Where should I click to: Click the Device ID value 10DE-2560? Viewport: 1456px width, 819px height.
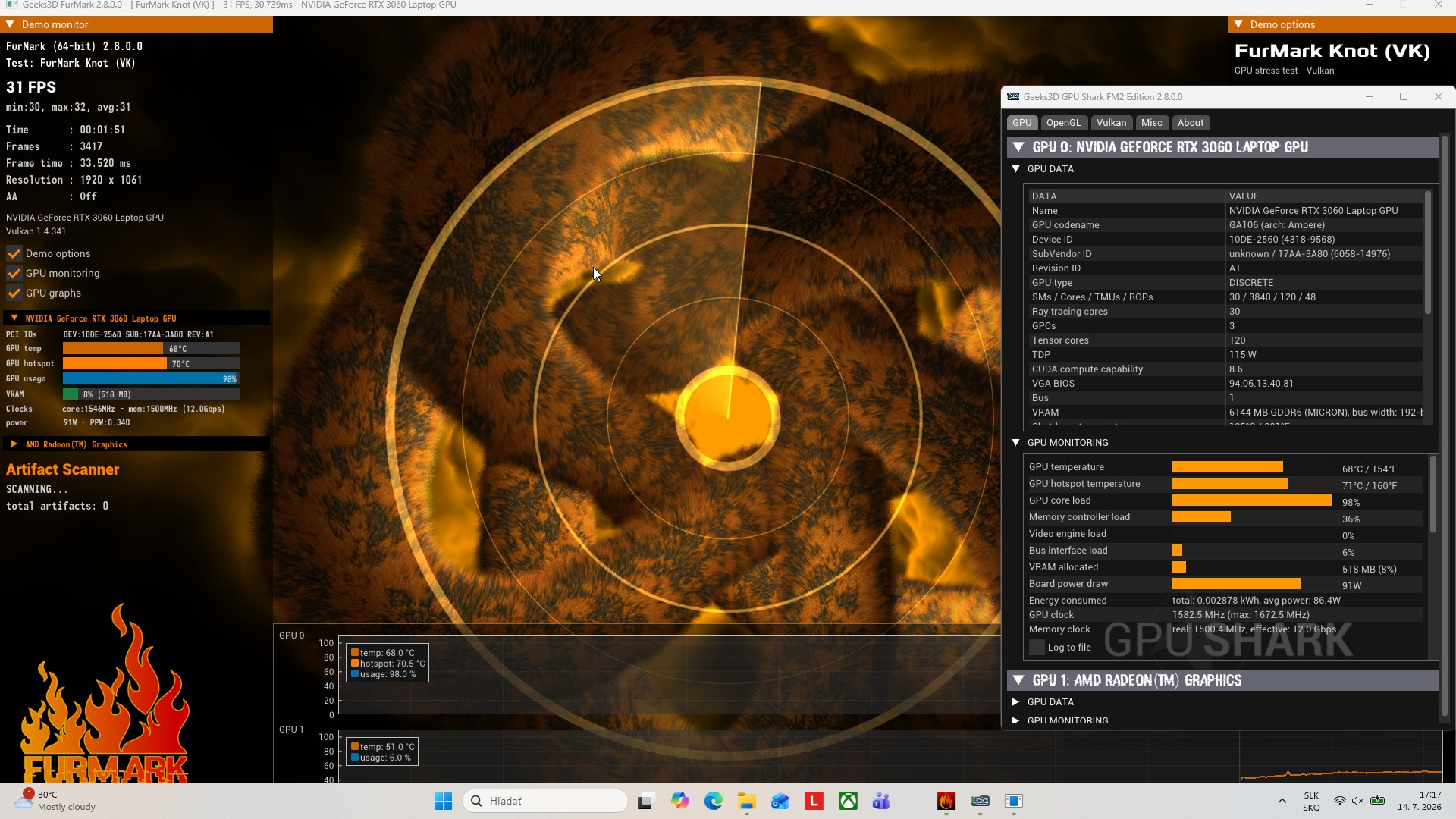click(x=1282, y=240)
